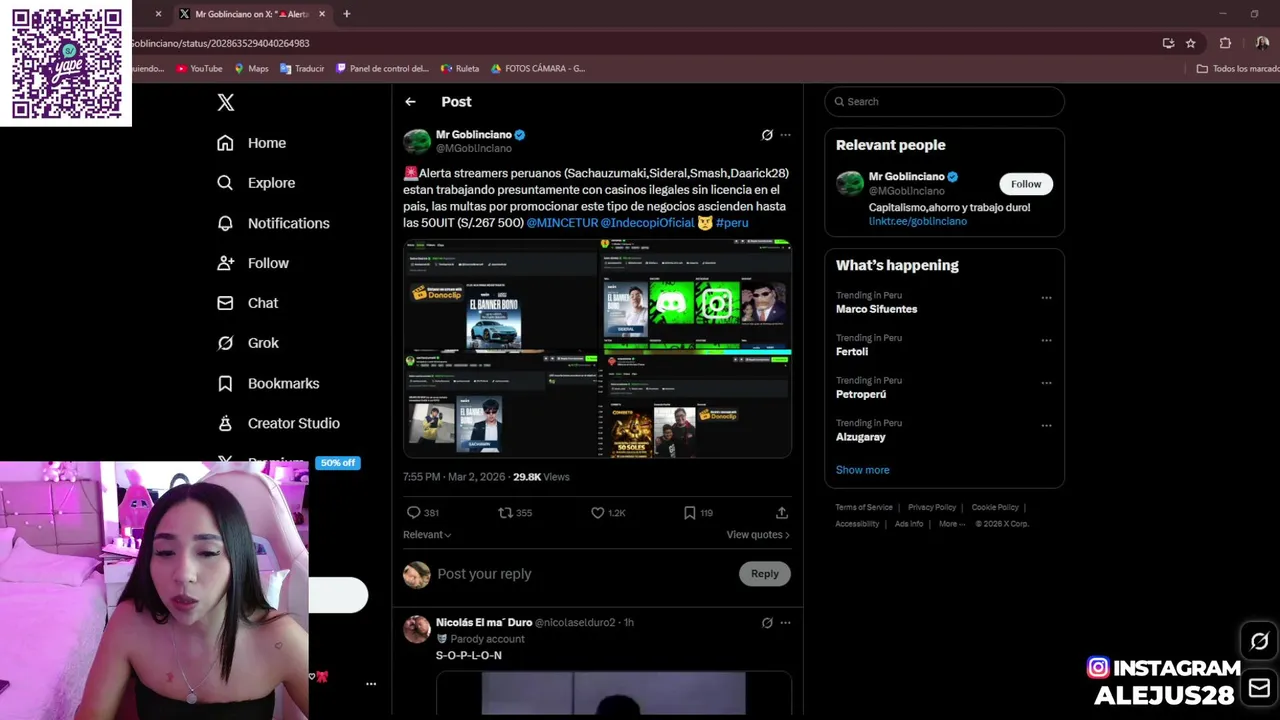The image size is (1280, 720).
Task: Open Terms of Service link
Action: 864,508
